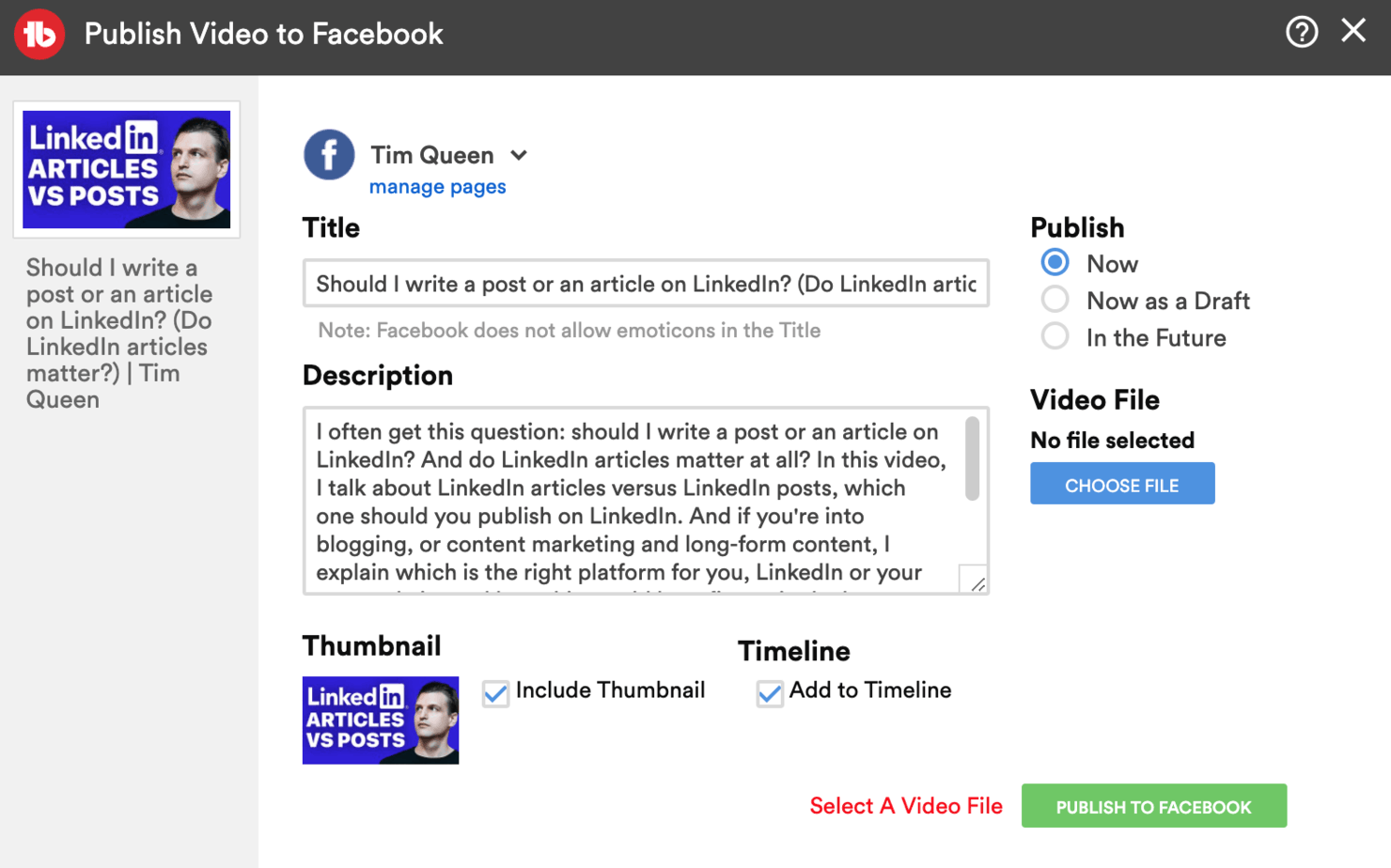This screenshot has height=868, width=1391.
Task: Select In the Future publish option
Action: coord(1055,336)
